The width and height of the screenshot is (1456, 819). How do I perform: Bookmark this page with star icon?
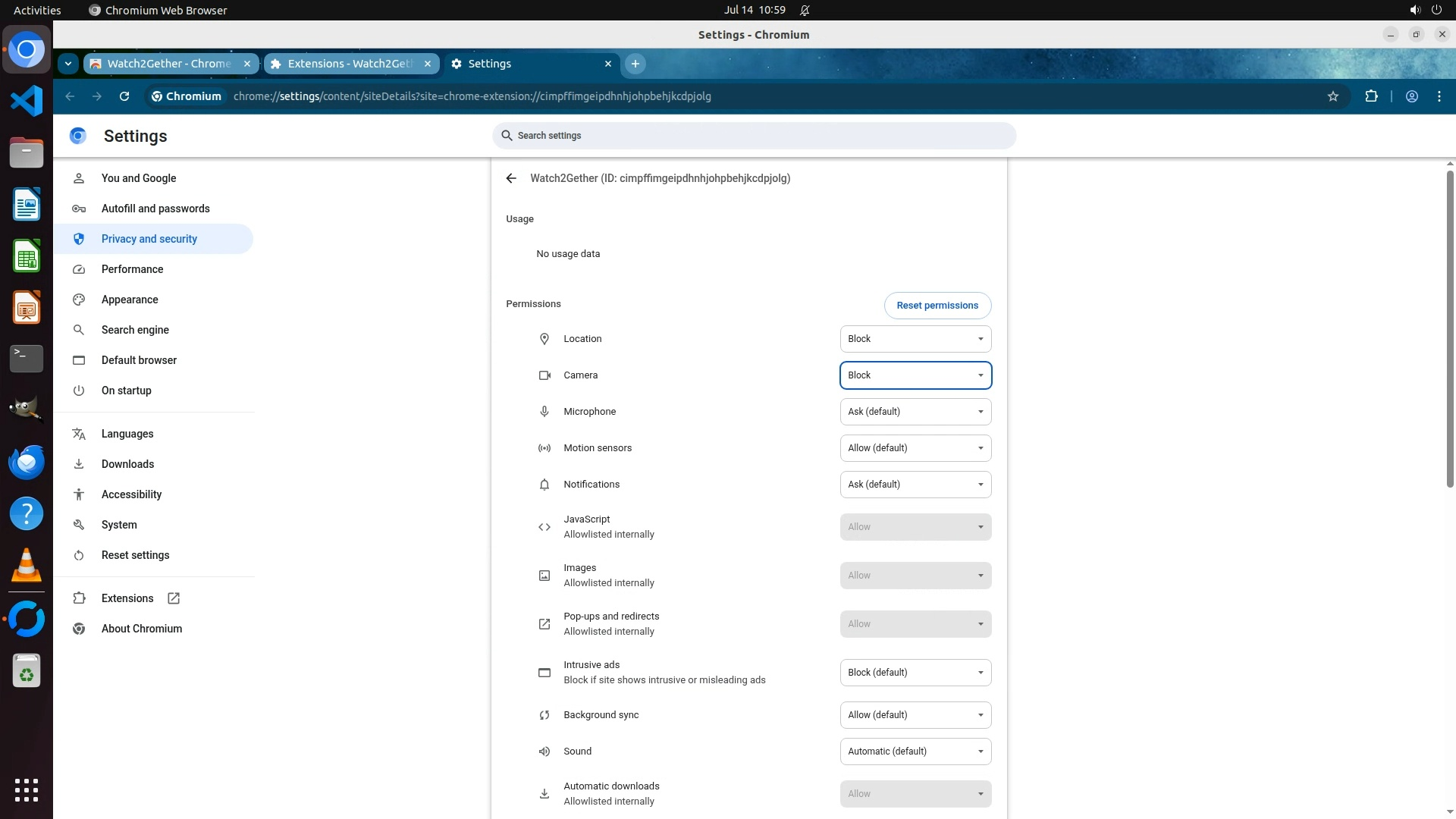coord(1333,96)
